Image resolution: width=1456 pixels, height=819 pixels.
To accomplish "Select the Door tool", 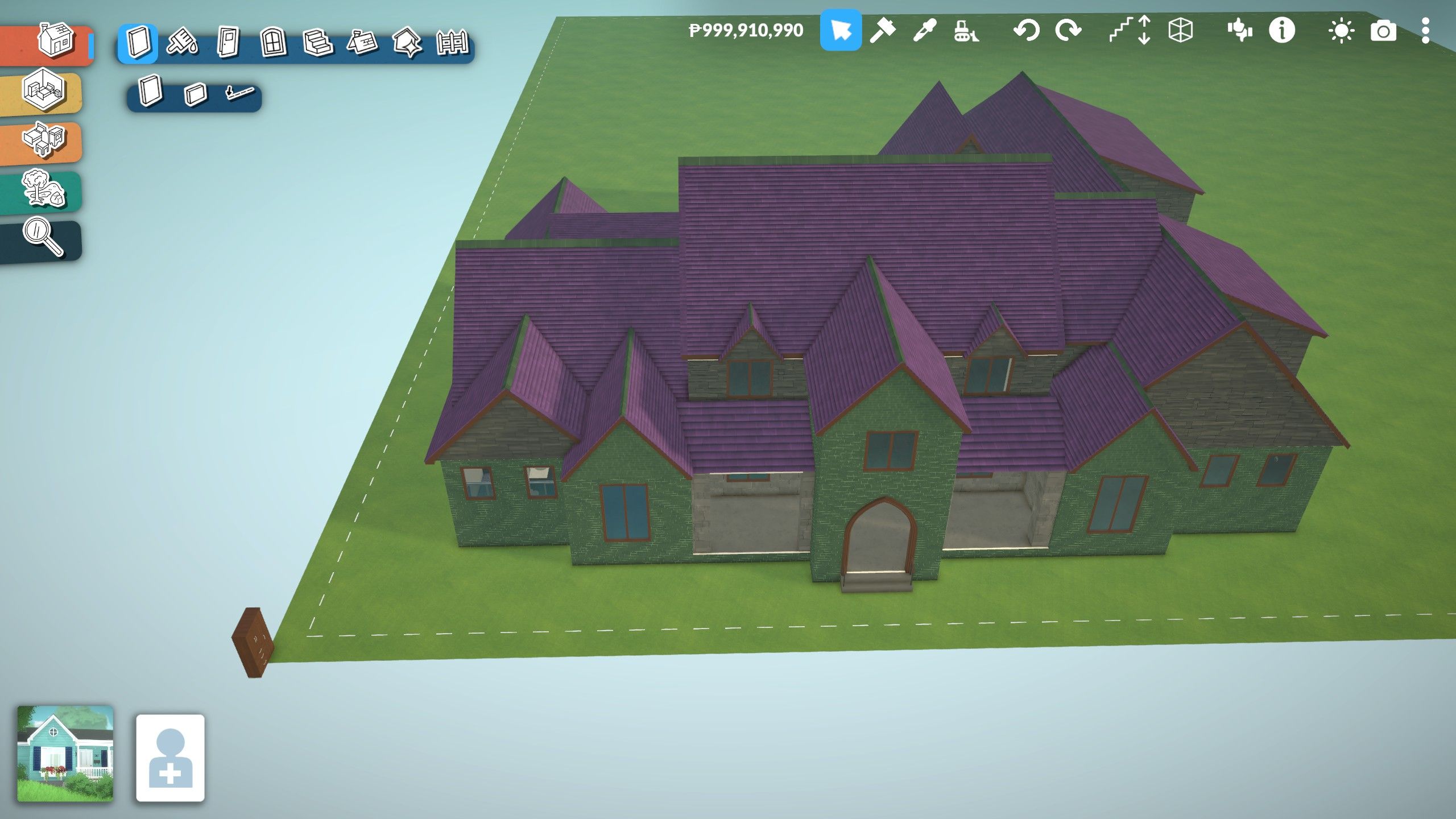I will pos(228,42).
